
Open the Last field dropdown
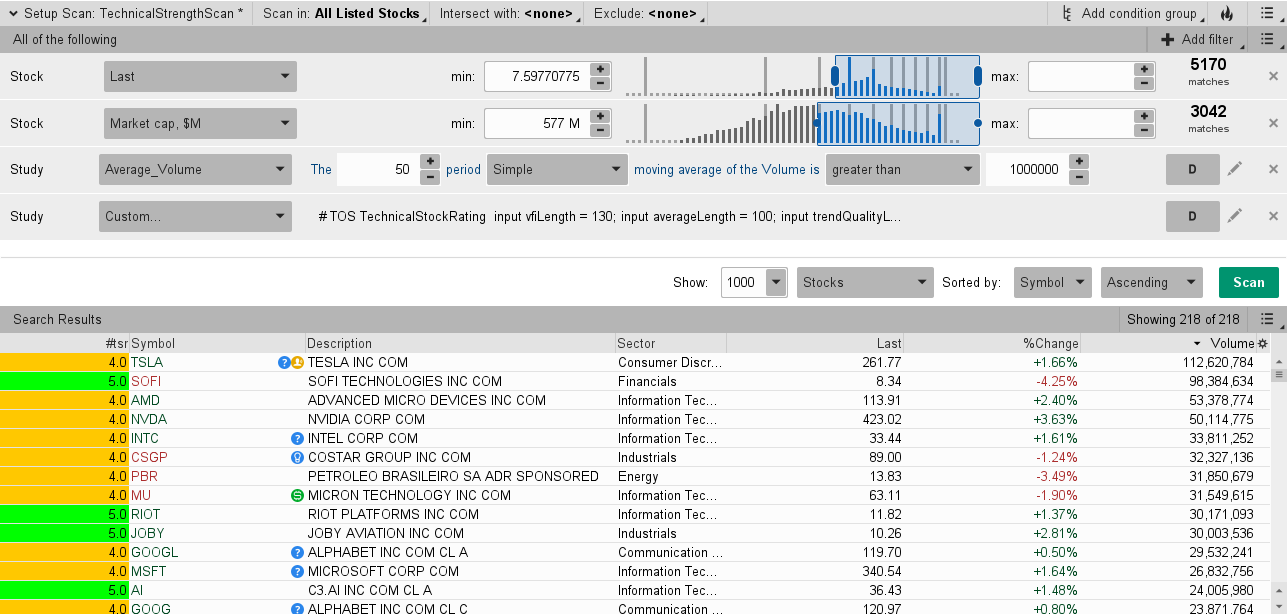click(200, 76)
